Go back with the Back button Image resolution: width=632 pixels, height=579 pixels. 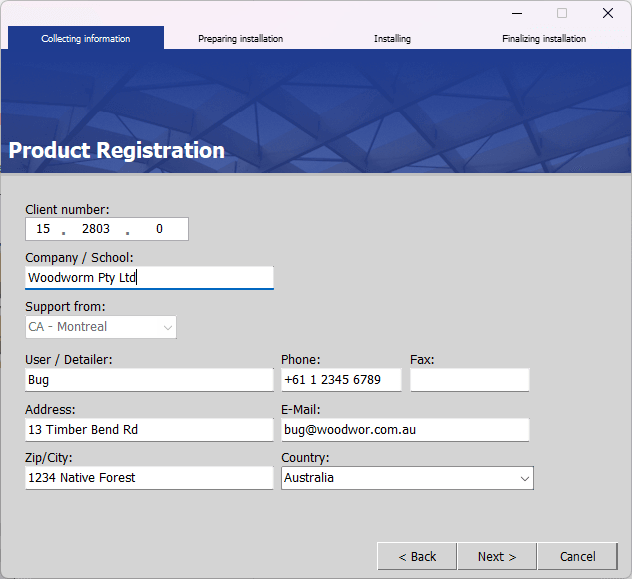[x=417, y=556]
